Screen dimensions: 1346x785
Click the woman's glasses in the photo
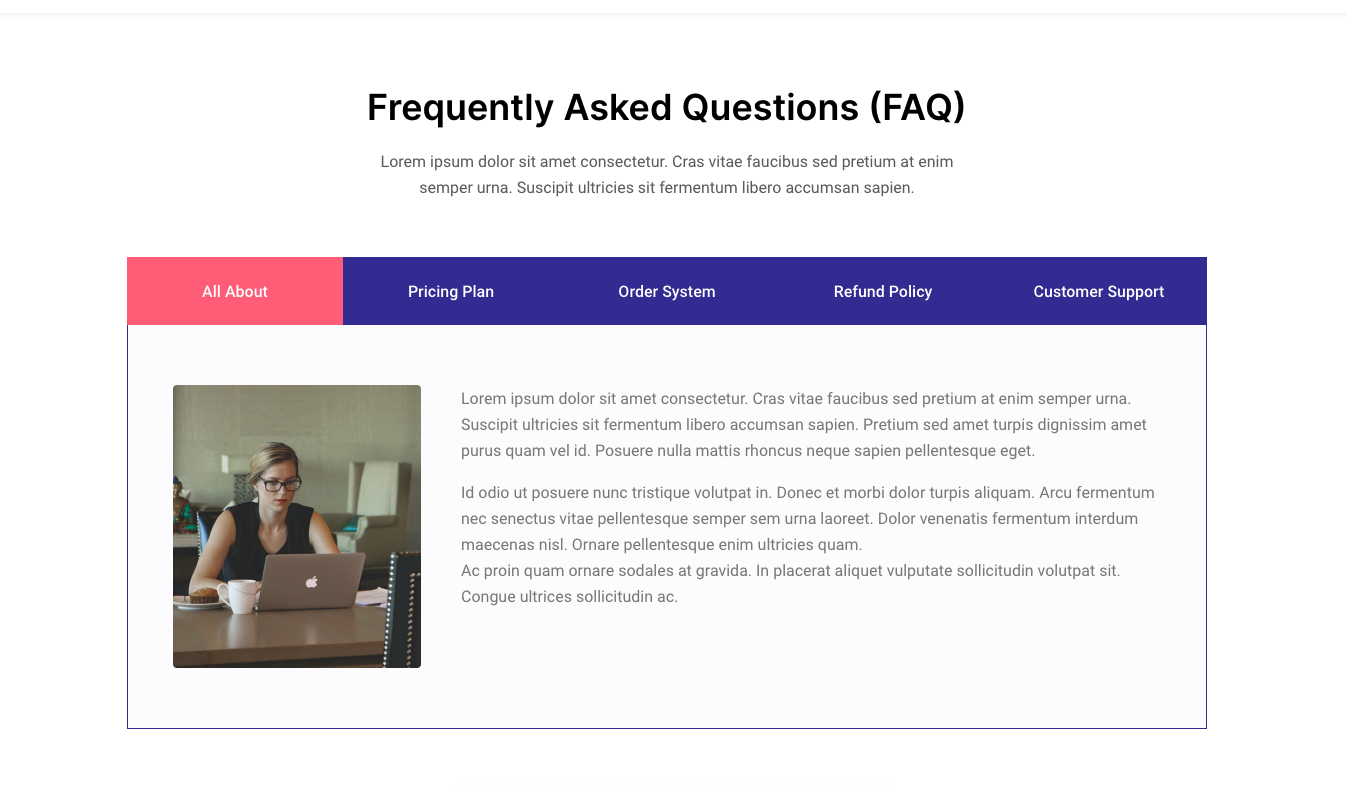[280, 485]
